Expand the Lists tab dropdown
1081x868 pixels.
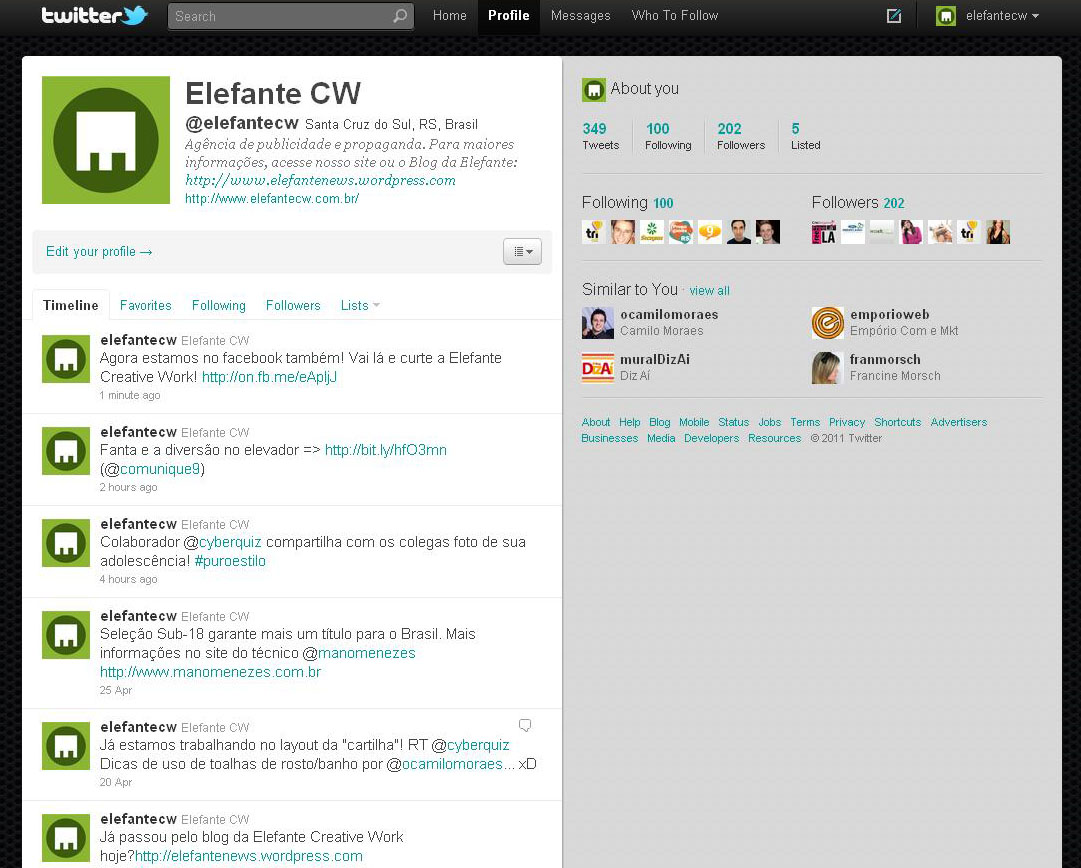360,305
